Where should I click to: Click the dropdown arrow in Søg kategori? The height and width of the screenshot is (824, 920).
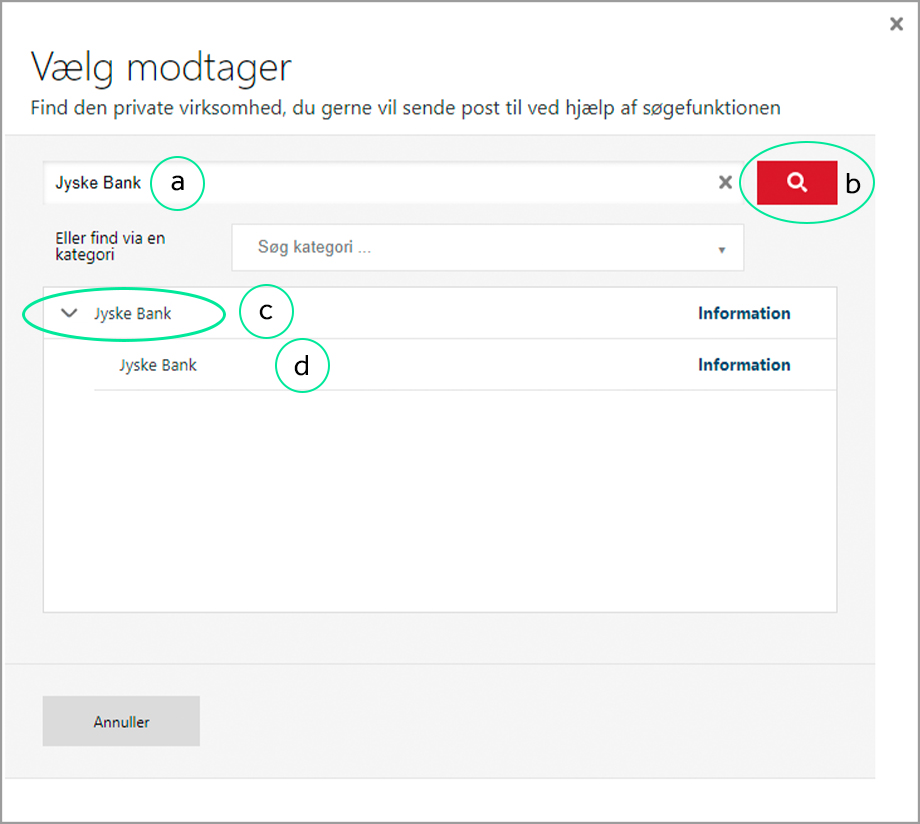pos(722,250)
